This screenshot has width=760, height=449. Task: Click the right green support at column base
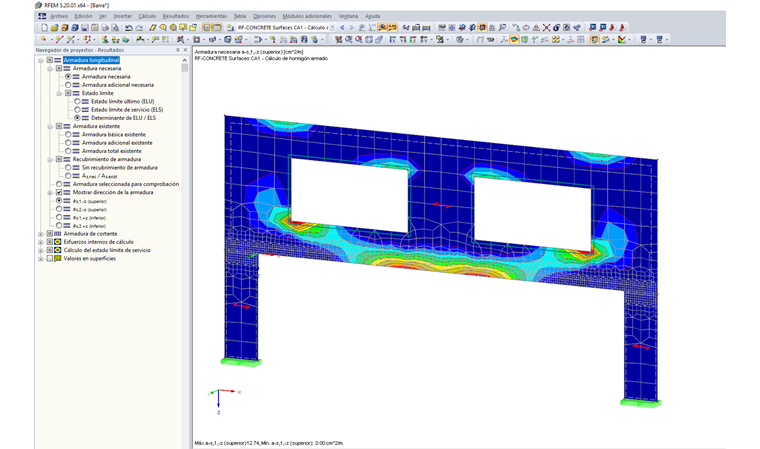(x=641, y=402)
